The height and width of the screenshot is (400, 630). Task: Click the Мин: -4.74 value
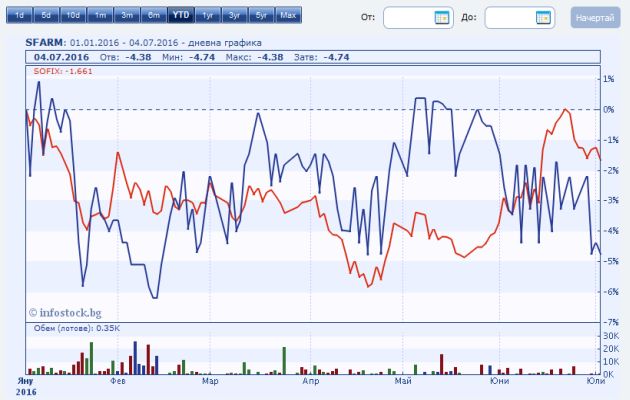click(188, 57)
